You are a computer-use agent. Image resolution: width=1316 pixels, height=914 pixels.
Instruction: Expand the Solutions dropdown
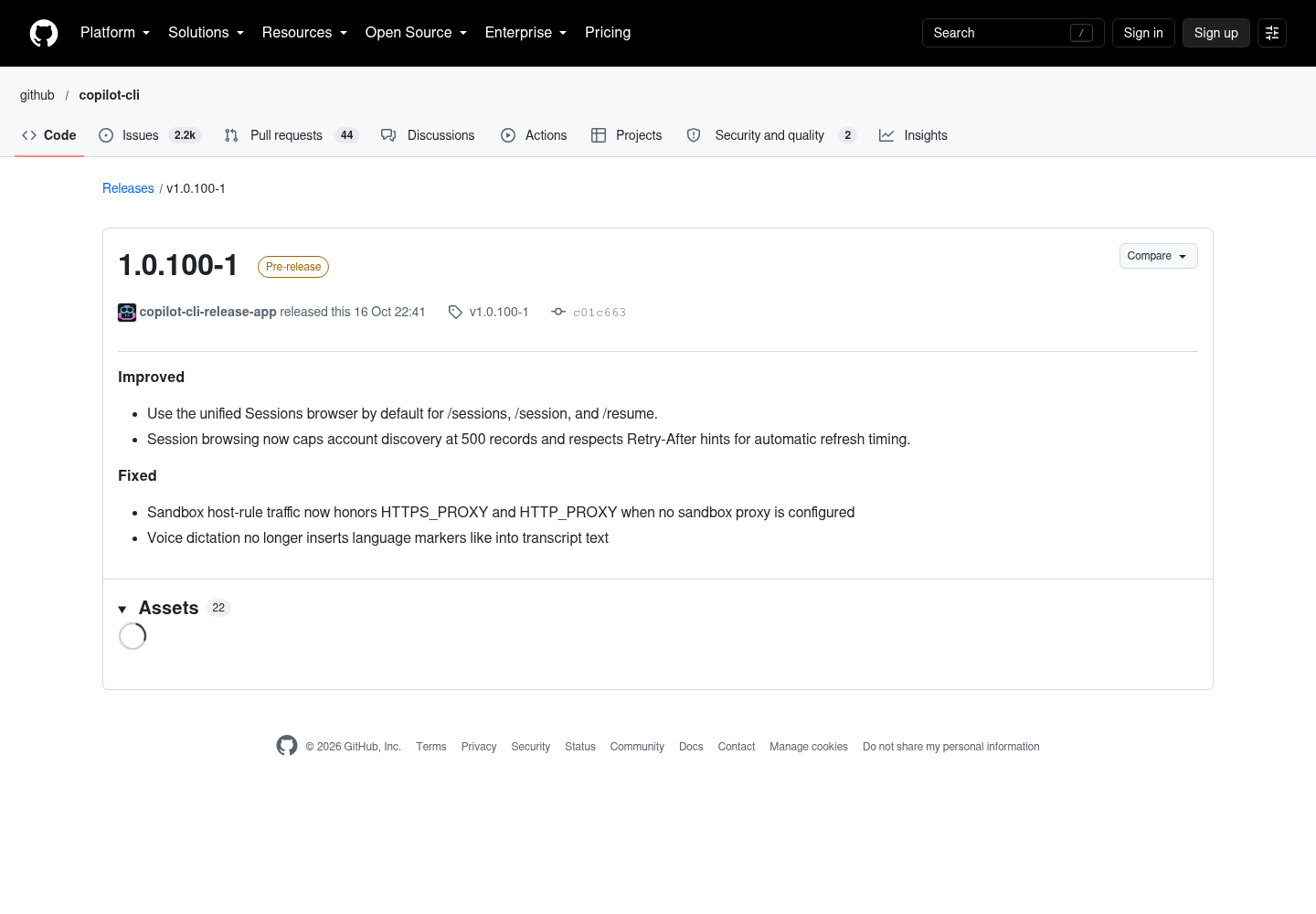click(x=206, y=33)
